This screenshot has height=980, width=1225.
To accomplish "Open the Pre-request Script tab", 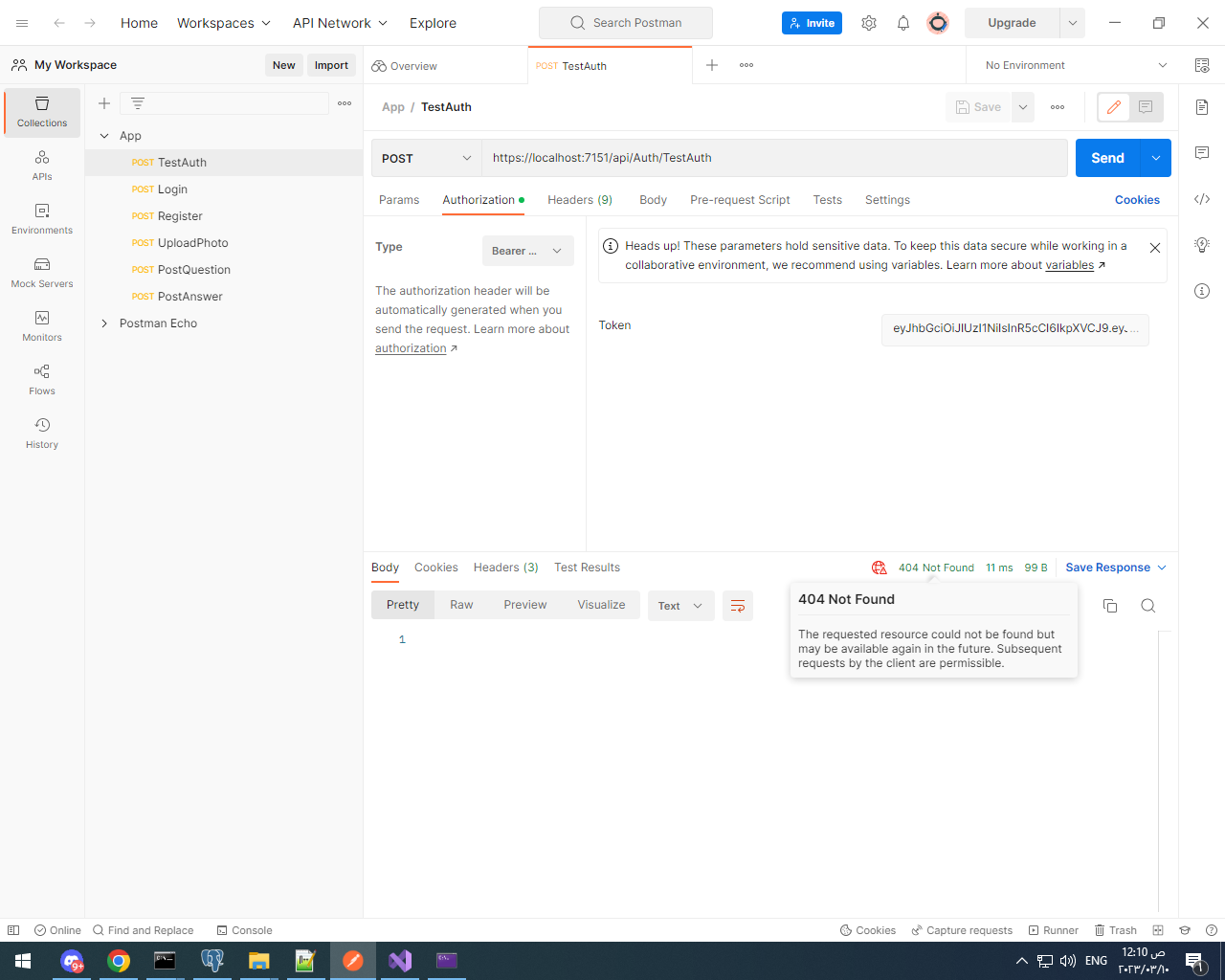I will tap(740, 200).
